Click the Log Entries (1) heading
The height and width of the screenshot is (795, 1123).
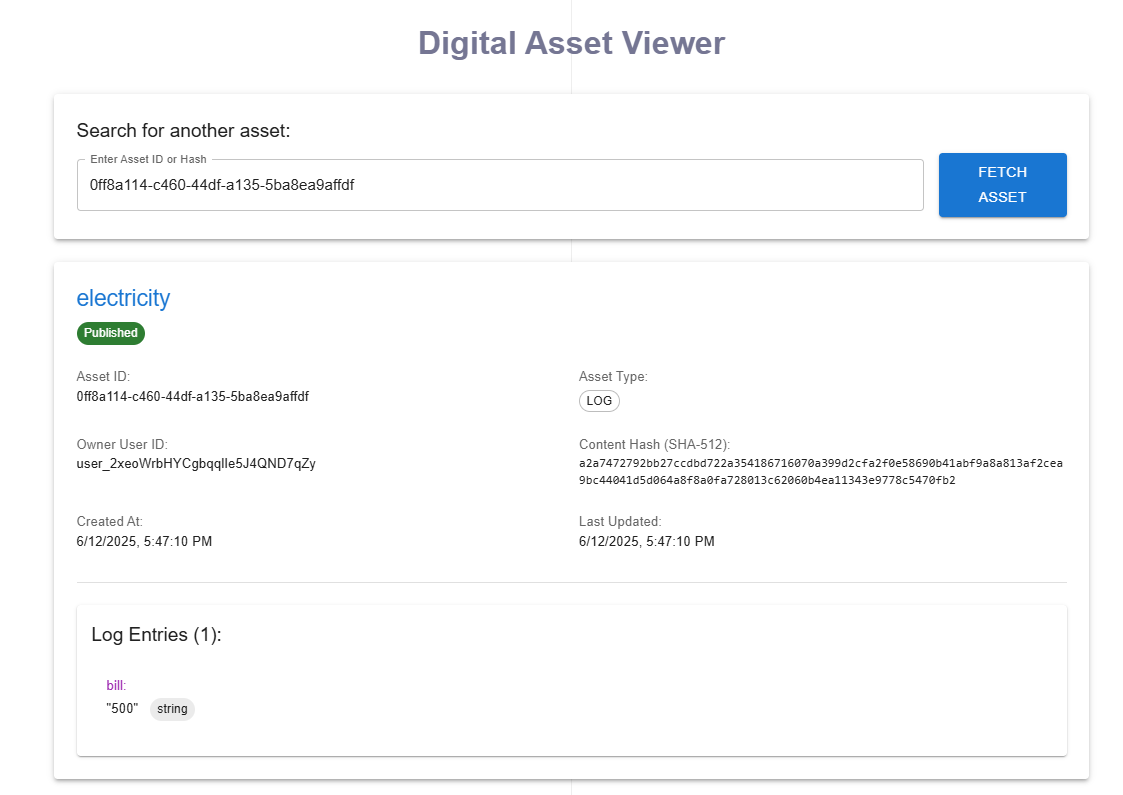pyautogui.click(x=156, y=635)
